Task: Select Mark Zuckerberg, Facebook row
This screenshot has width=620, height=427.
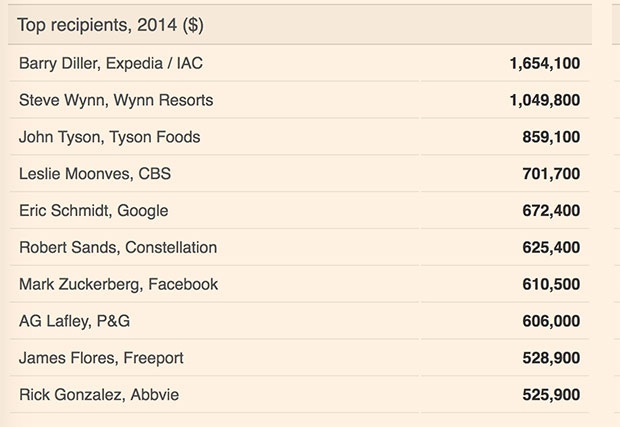Action: pos(300,284)
